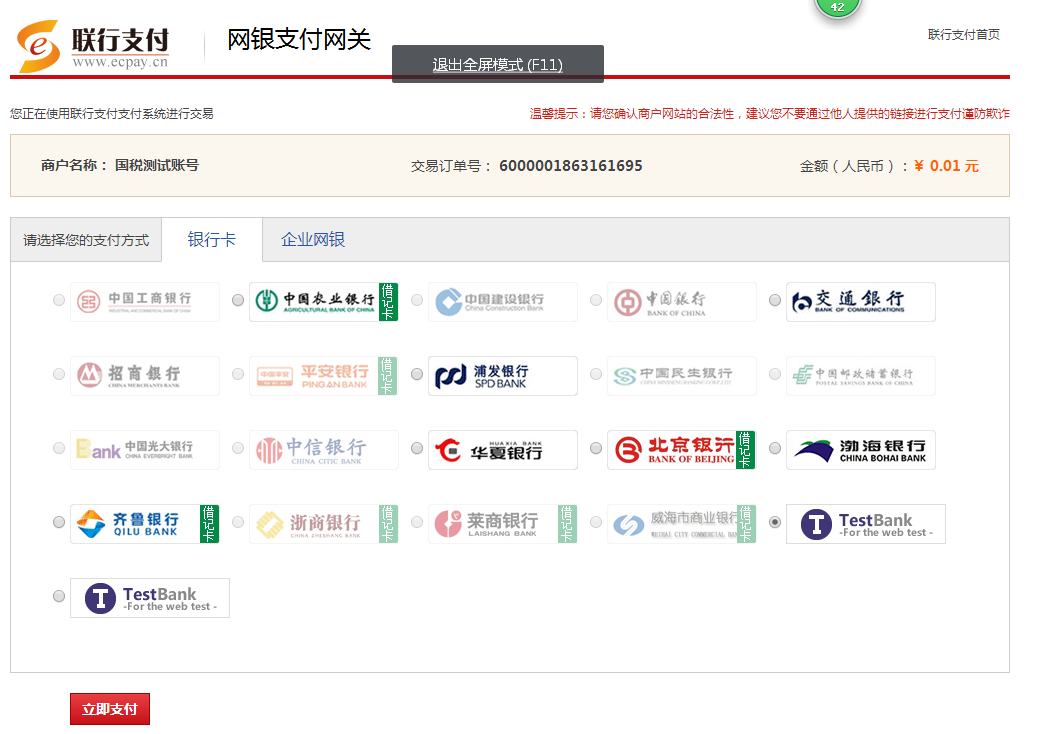Click the 中国建设银行 logo
The image size is (1040, 734).
tap(503, 302)
